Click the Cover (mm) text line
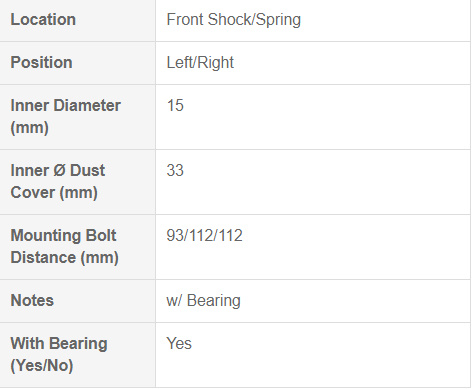This screenshot has width=473, height=389. click(54, 193)
